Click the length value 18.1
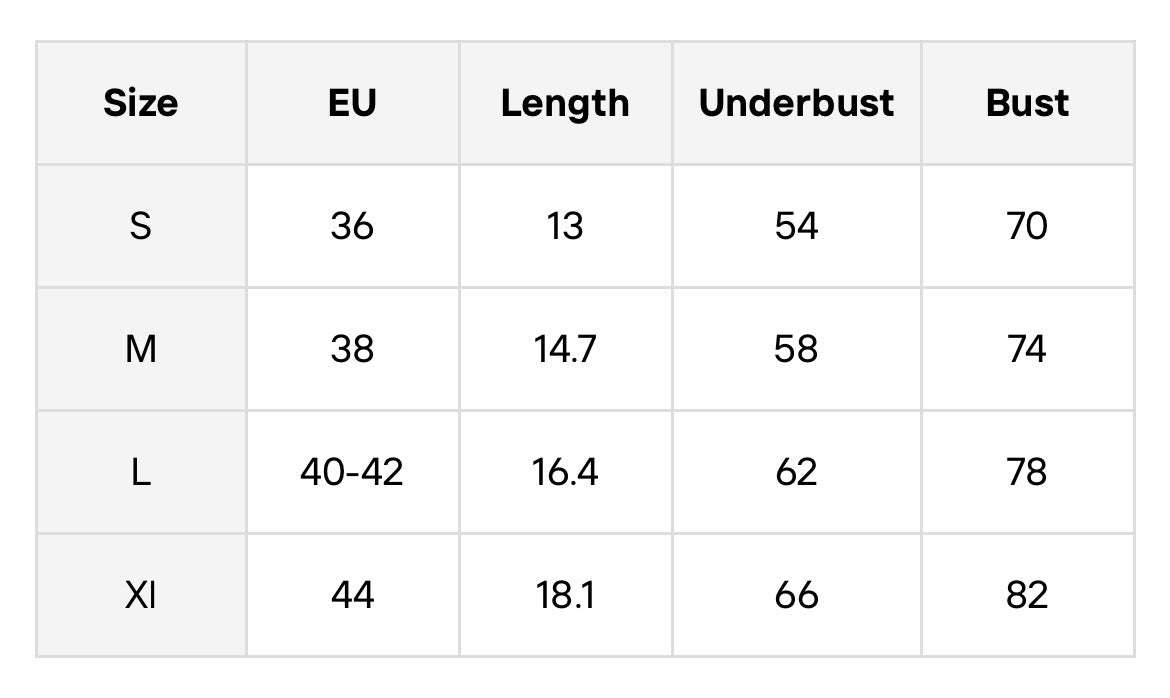The image size is (1170, 698). [x=565, y=595]
